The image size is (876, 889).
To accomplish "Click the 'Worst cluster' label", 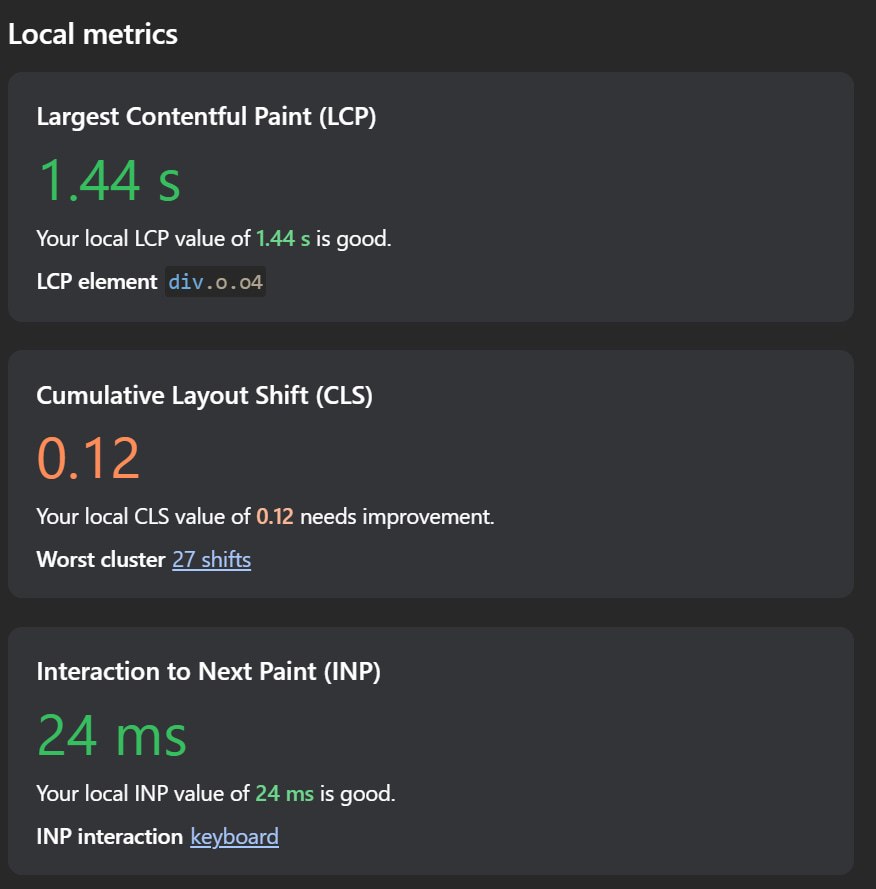I will pos(101,560).
